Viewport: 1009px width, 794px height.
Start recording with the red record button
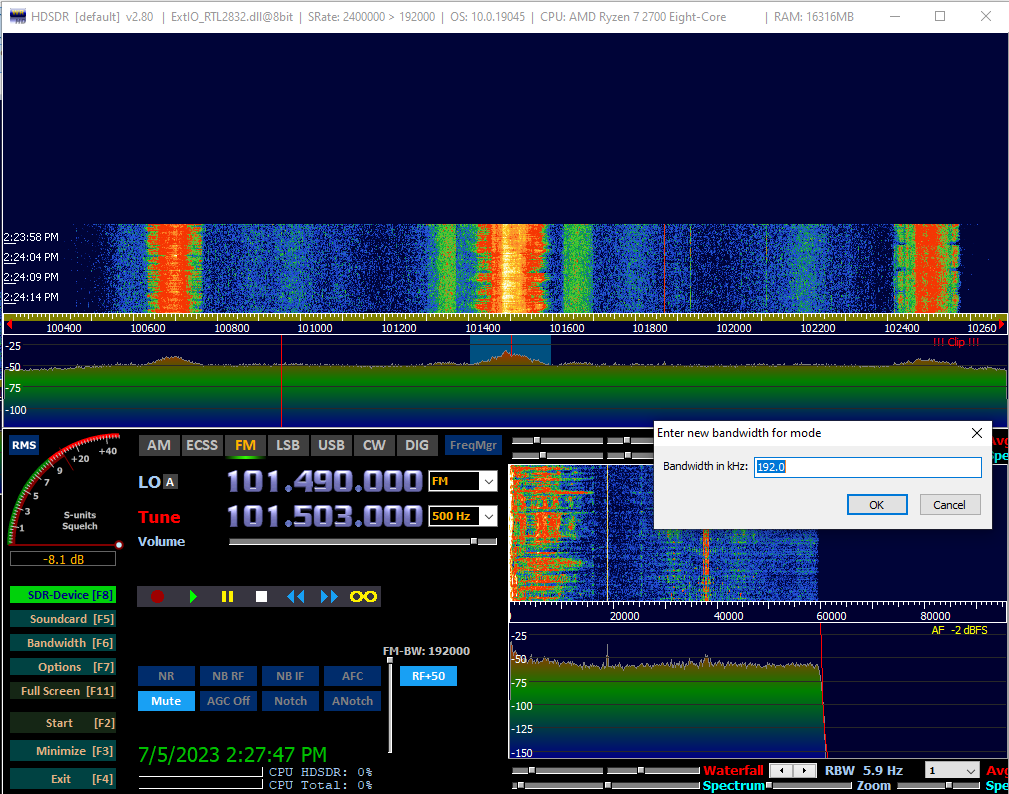click(x=158, y=596)
